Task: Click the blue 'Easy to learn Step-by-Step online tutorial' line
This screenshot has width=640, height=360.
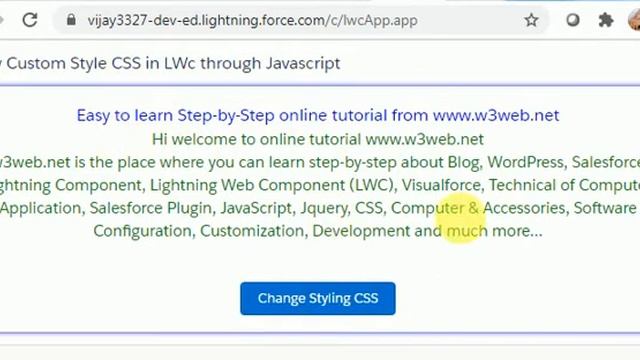Action: pos(318,116)
